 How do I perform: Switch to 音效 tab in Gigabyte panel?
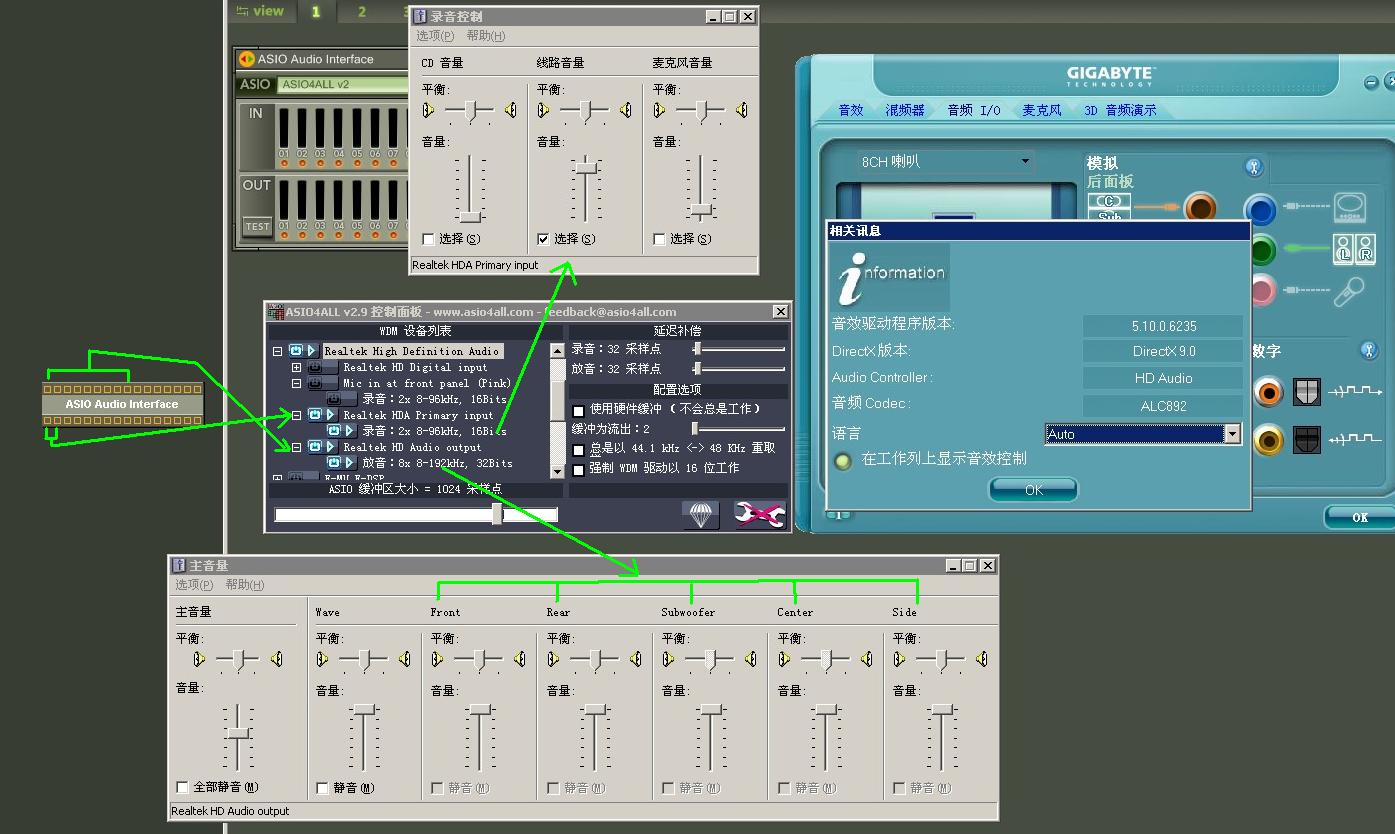pyautogui.click(x=851, y=110)
